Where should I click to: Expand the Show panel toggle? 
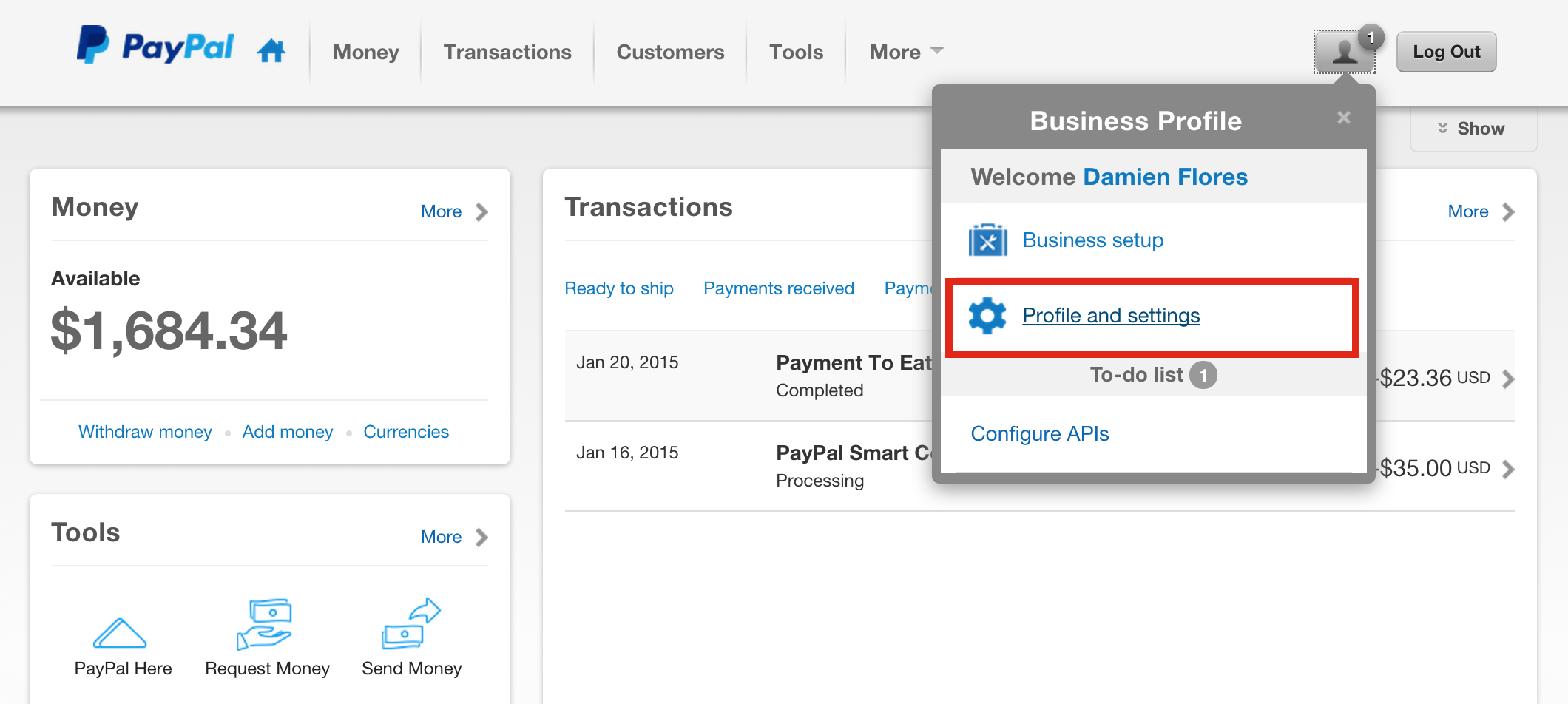(1473, 129)
